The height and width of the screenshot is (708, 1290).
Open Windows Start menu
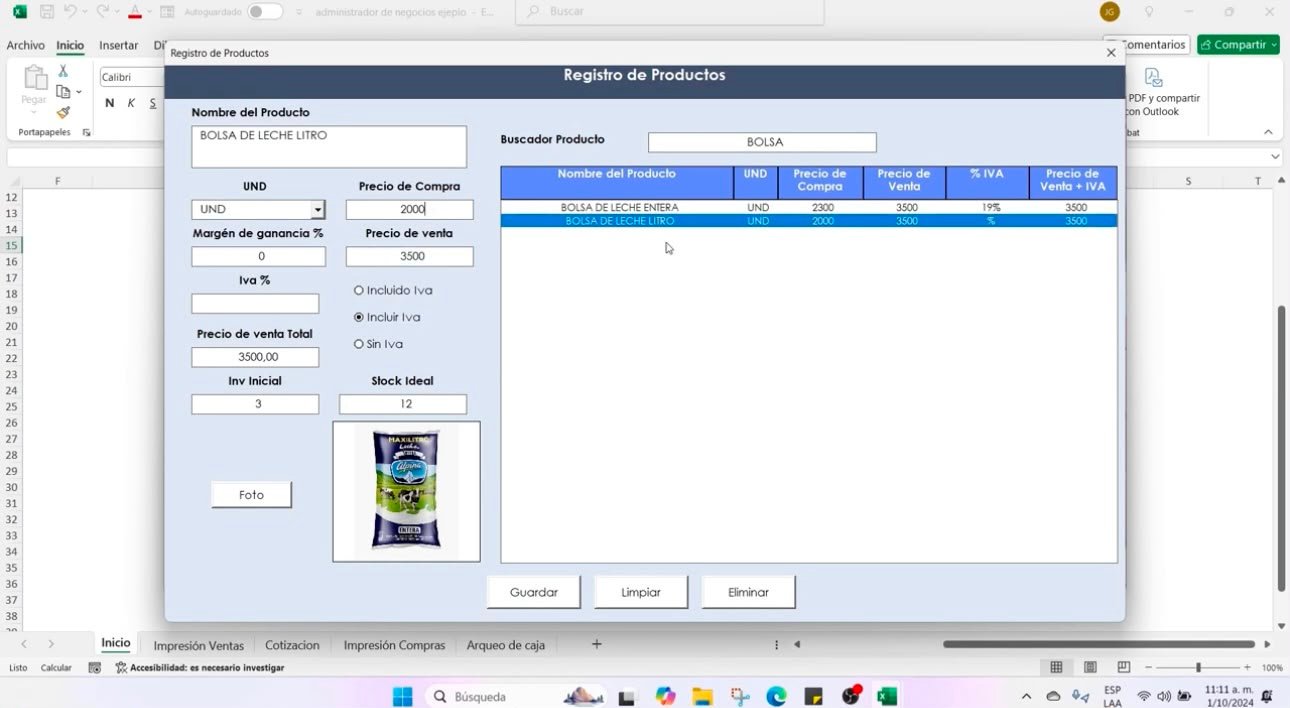click(x=402, y=696)
